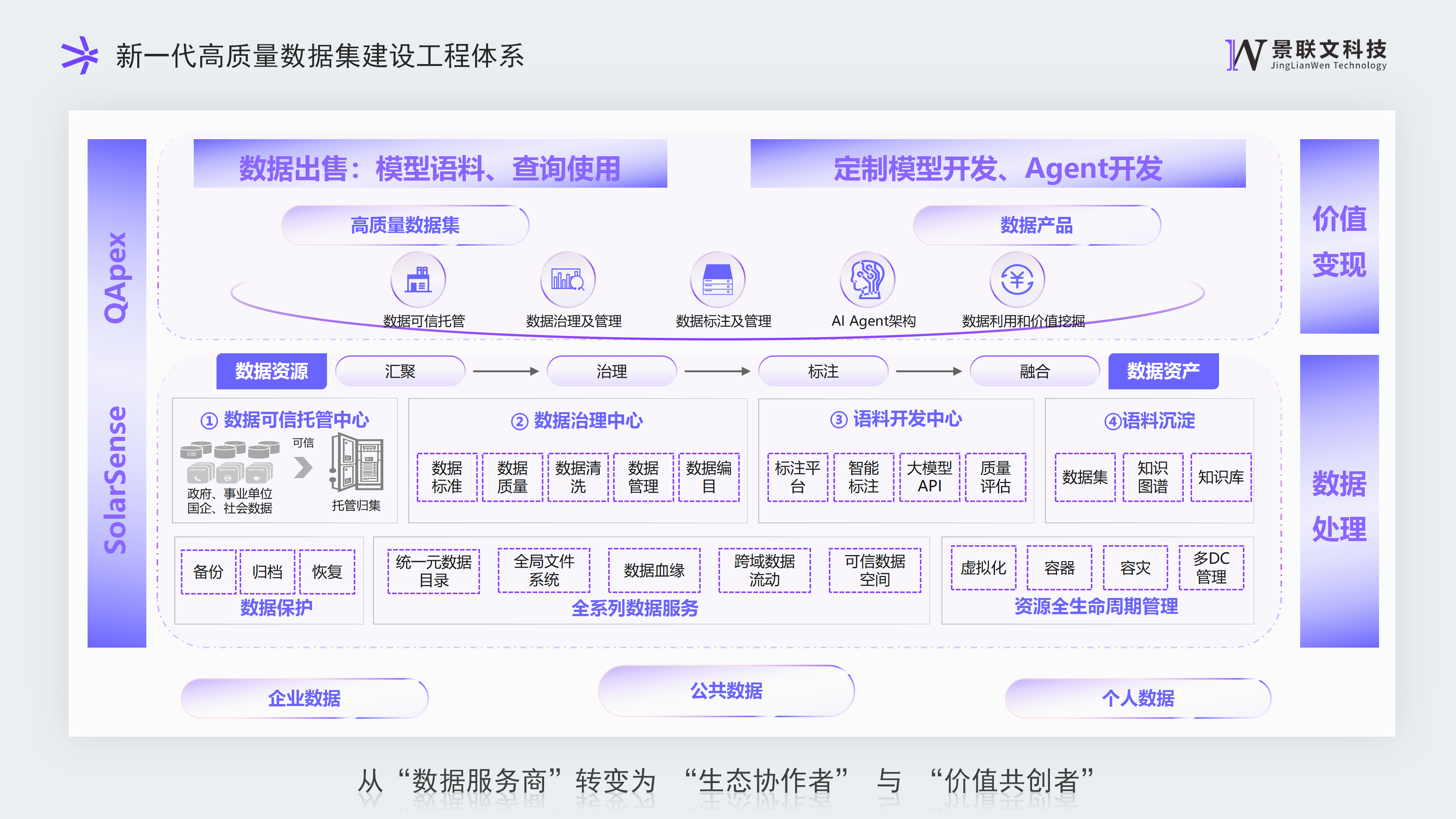Select the 数据编目 box
This screenshot has height=819, width=1456.
(x=709, y=477)
